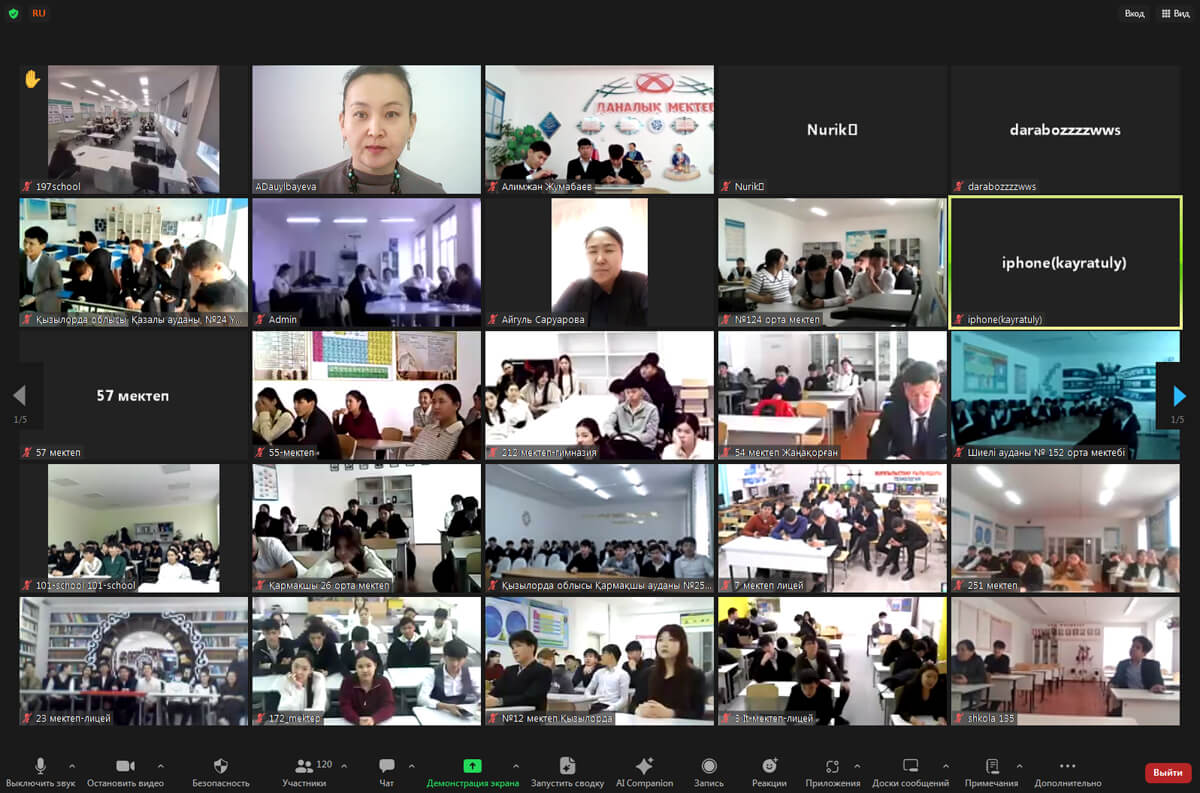This screenshot has height=793, width=1200.
Task: Expand video options arrow beside camera
Action: (160, 766)
